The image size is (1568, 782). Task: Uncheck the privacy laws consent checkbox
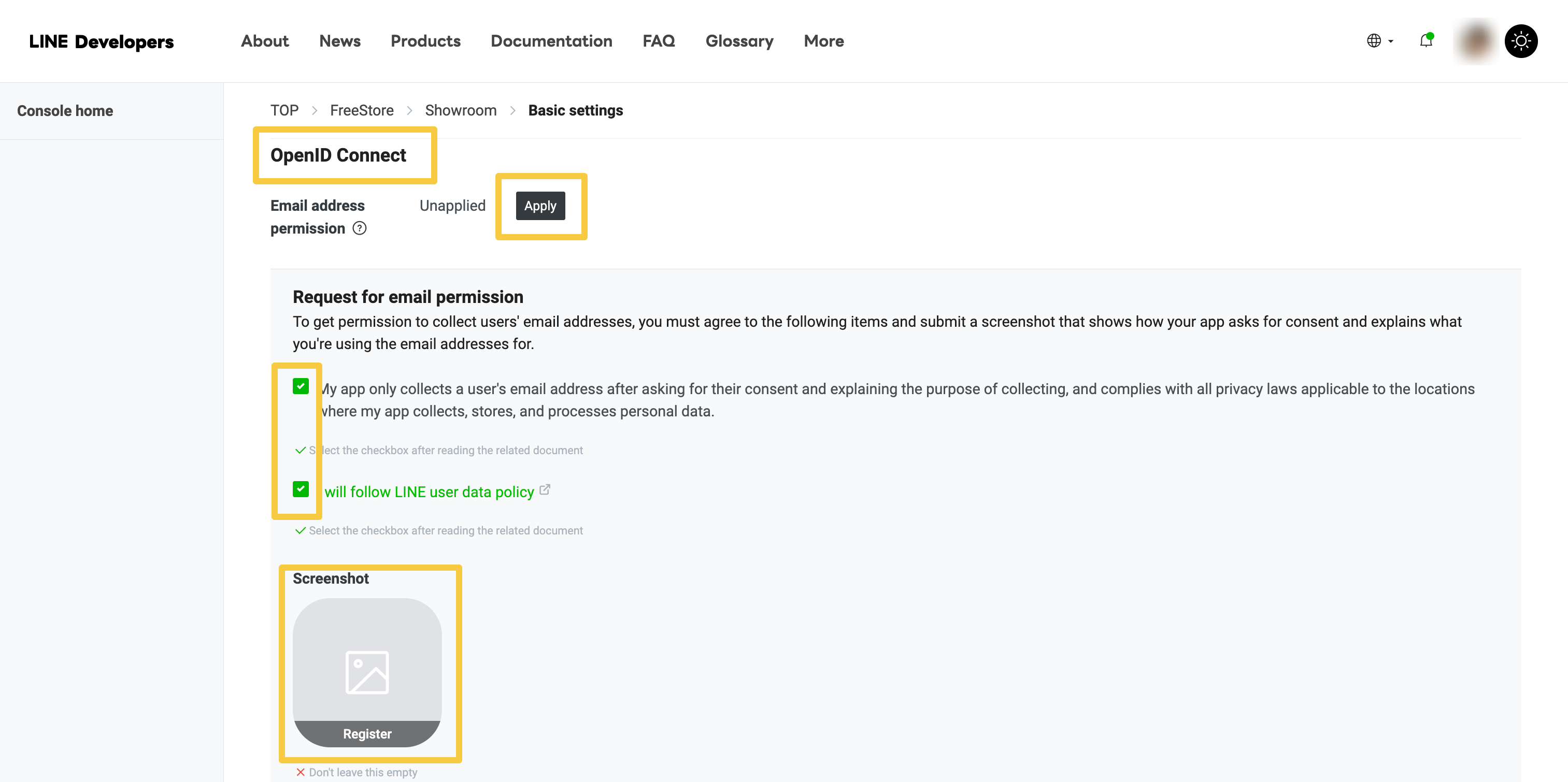coord(301,386)
